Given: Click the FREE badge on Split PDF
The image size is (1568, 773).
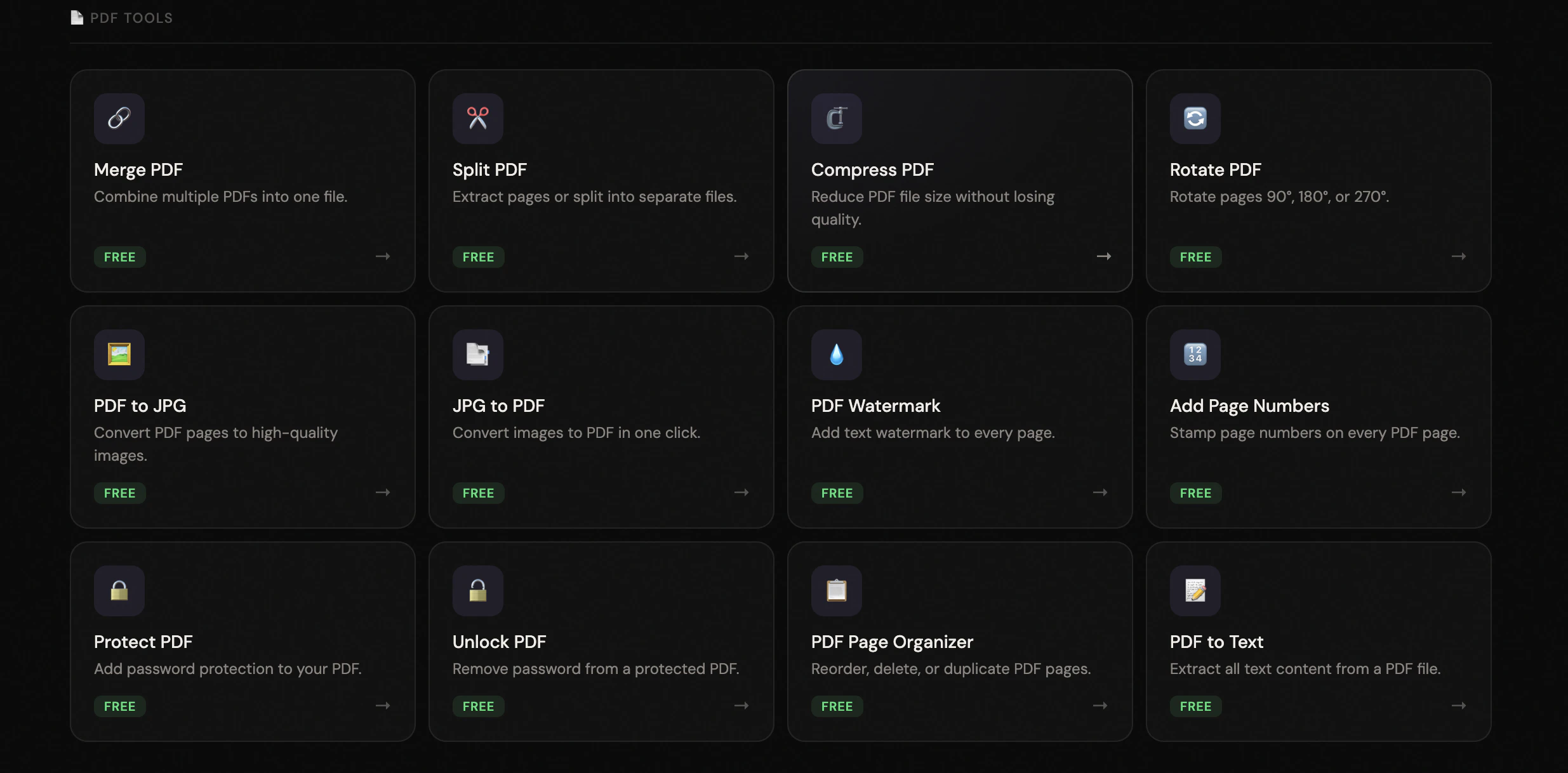Looking at the screenshot, I should click(478, 257).
